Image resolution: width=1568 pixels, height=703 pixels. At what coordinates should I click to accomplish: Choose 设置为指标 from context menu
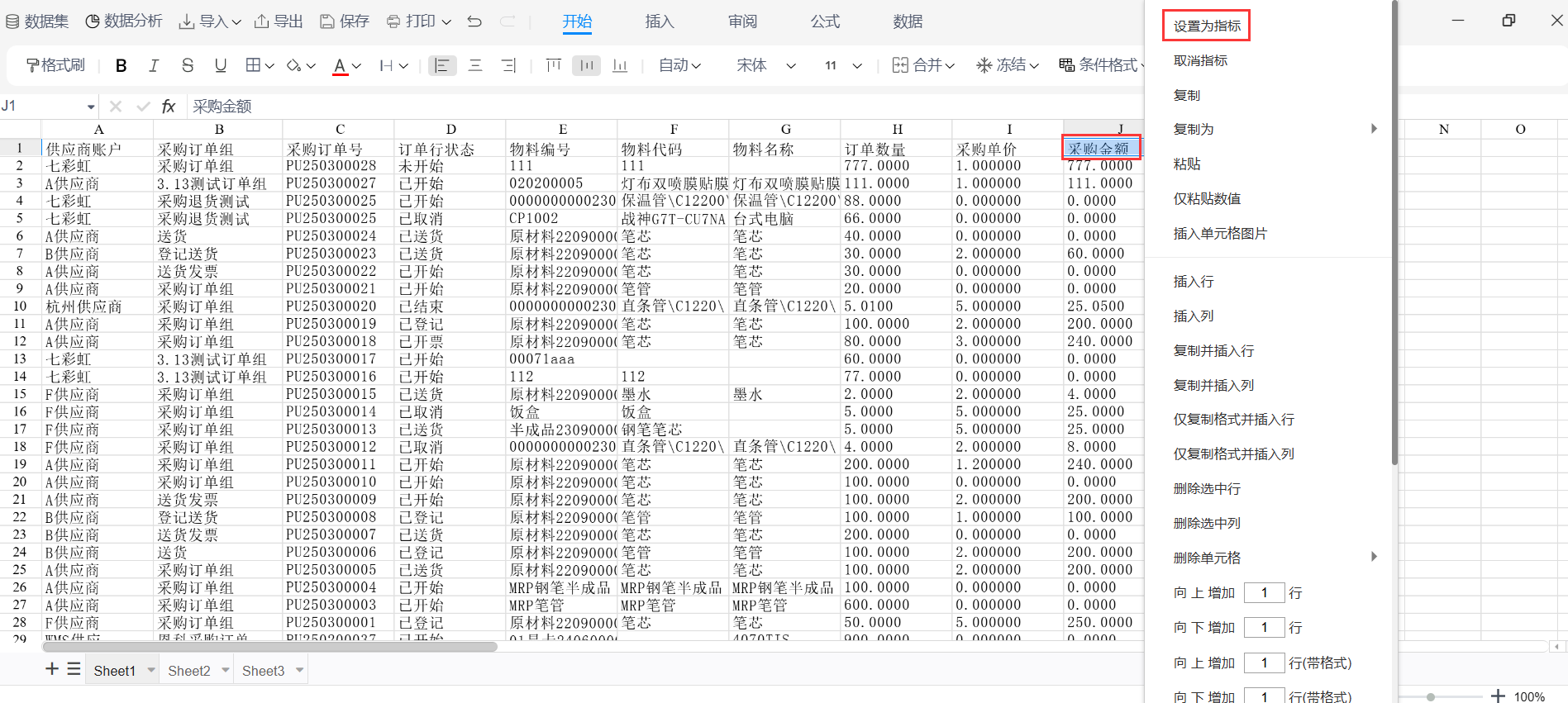pyautogui.click(x=1207, y=26)
